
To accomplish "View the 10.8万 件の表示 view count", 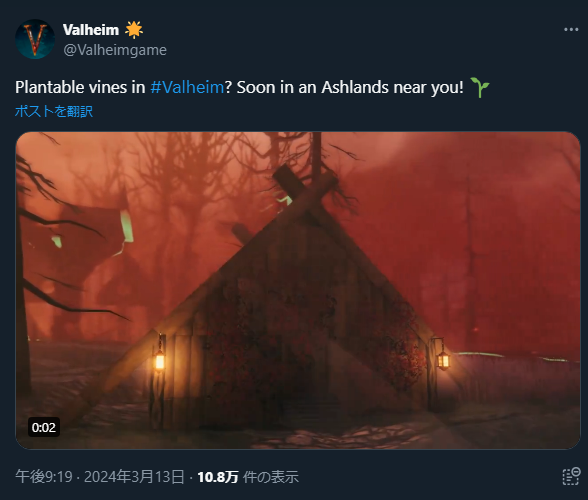I will coord(248,477).
